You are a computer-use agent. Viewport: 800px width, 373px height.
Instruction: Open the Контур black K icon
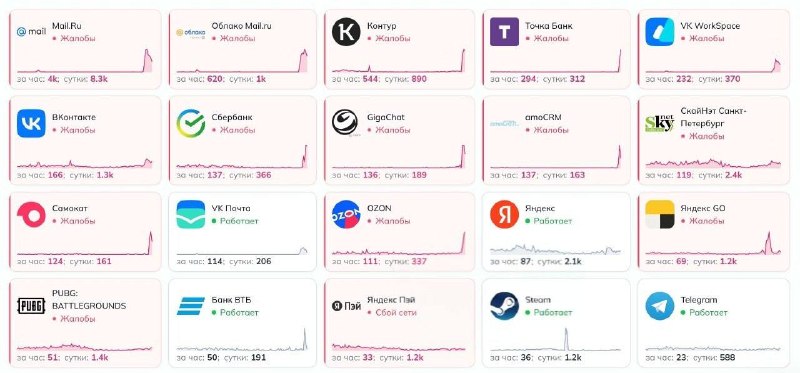(346, 32)
